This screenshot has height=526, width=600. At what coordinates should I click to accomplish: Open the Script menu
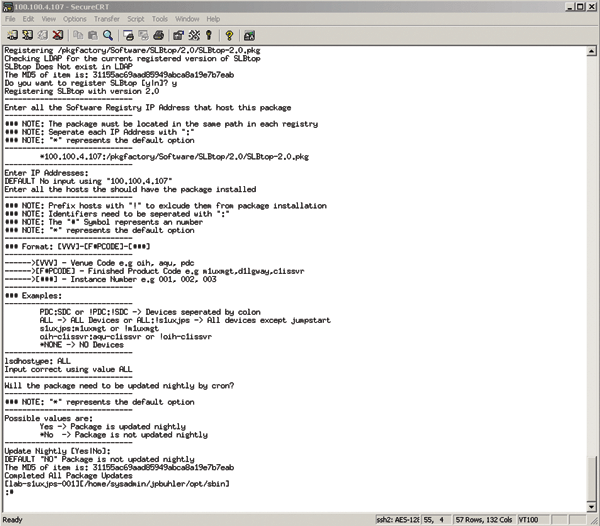click(x=137, y=18)
